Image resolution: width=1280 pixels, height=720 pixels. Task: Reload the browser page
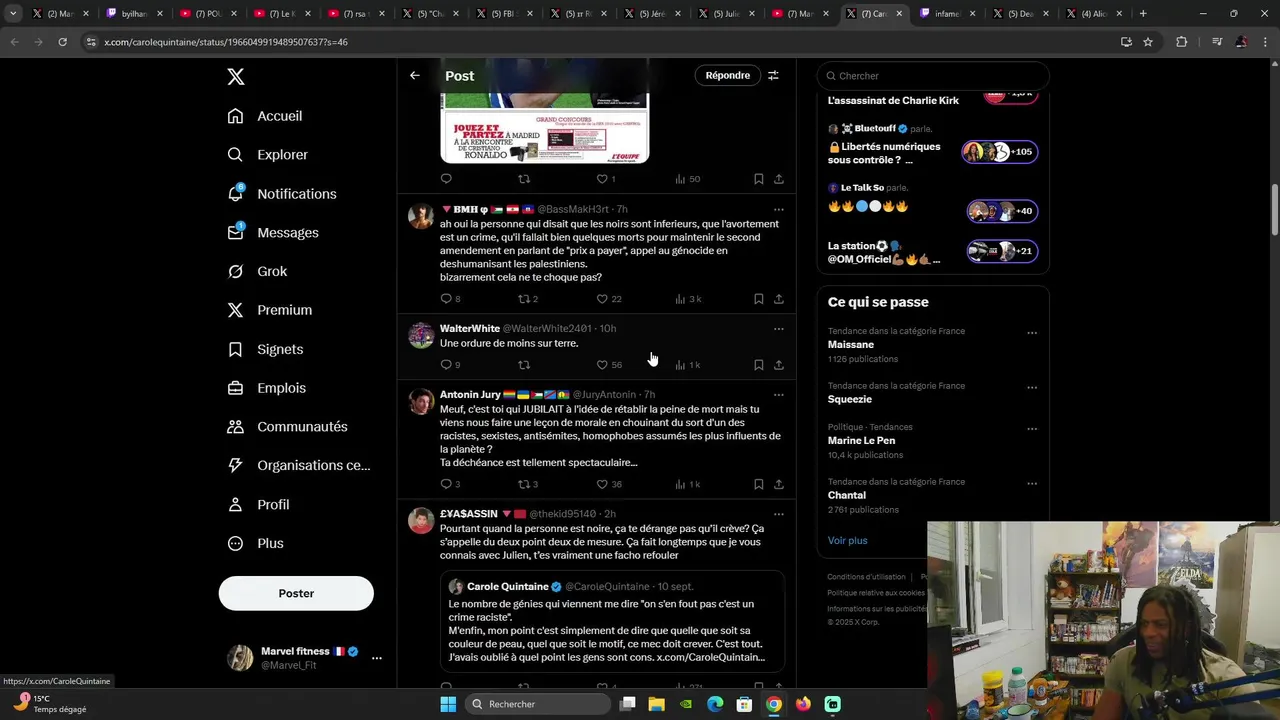[x=62, y=42]
